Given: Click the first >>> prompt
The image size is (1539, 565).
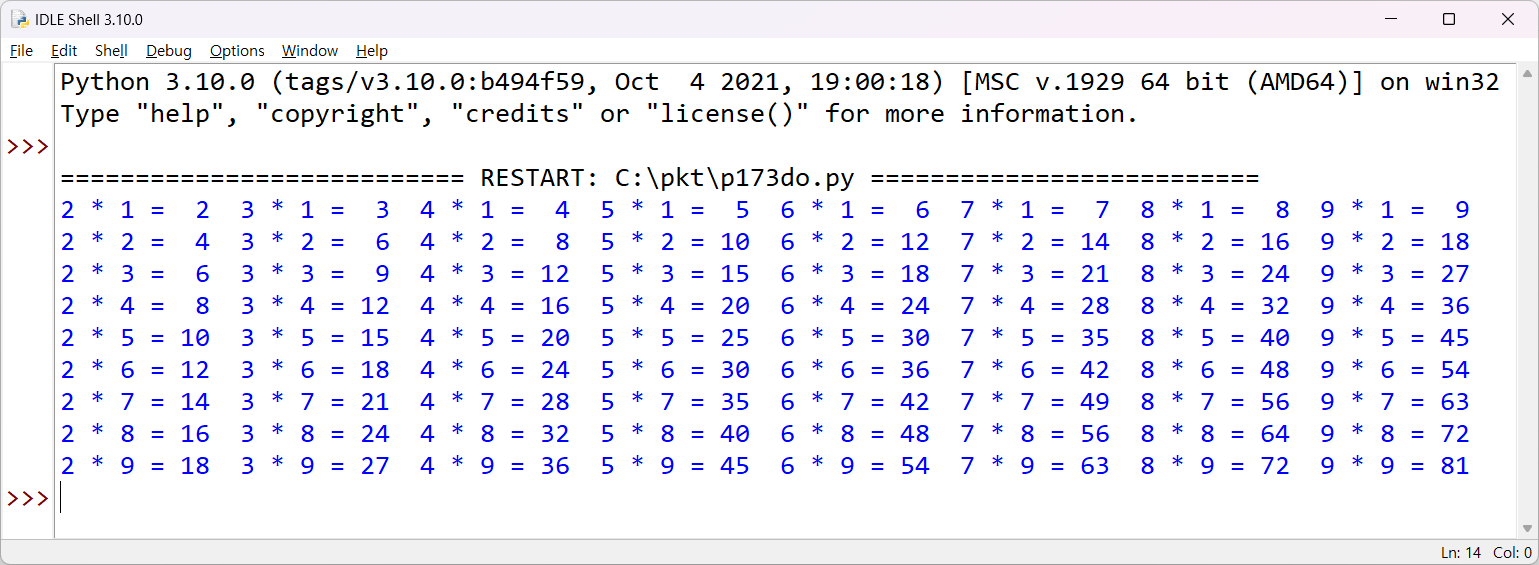Looking at the screenshot, I should [28, 146].
